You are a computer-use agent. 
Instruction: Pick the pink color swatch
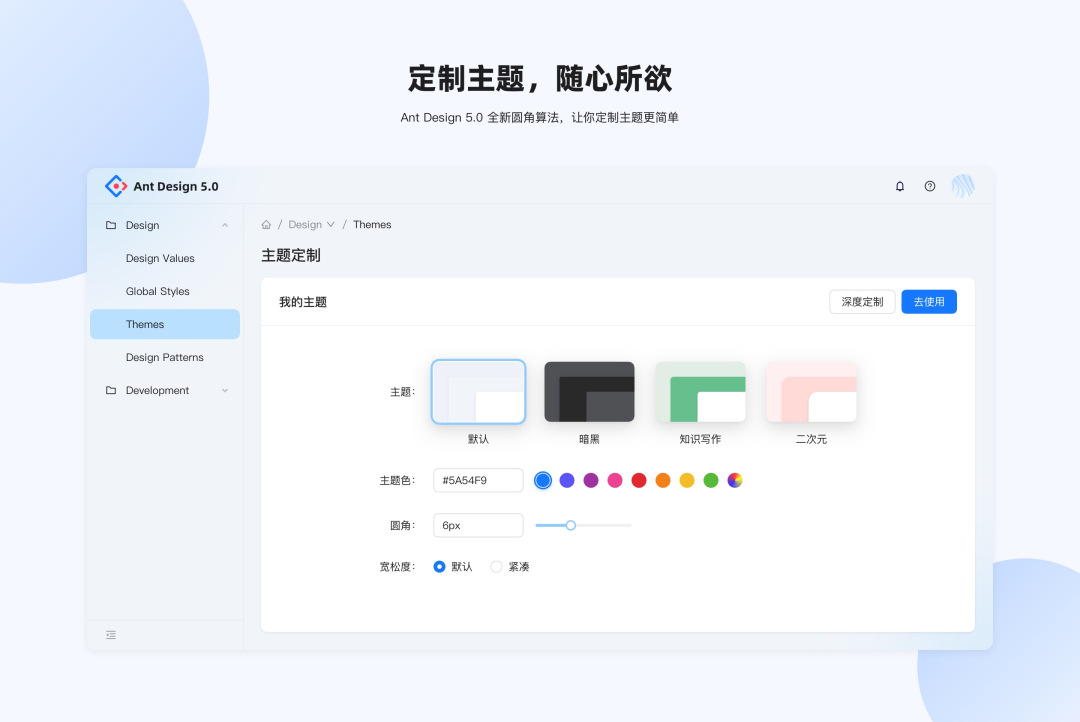(x=615, y=480)
